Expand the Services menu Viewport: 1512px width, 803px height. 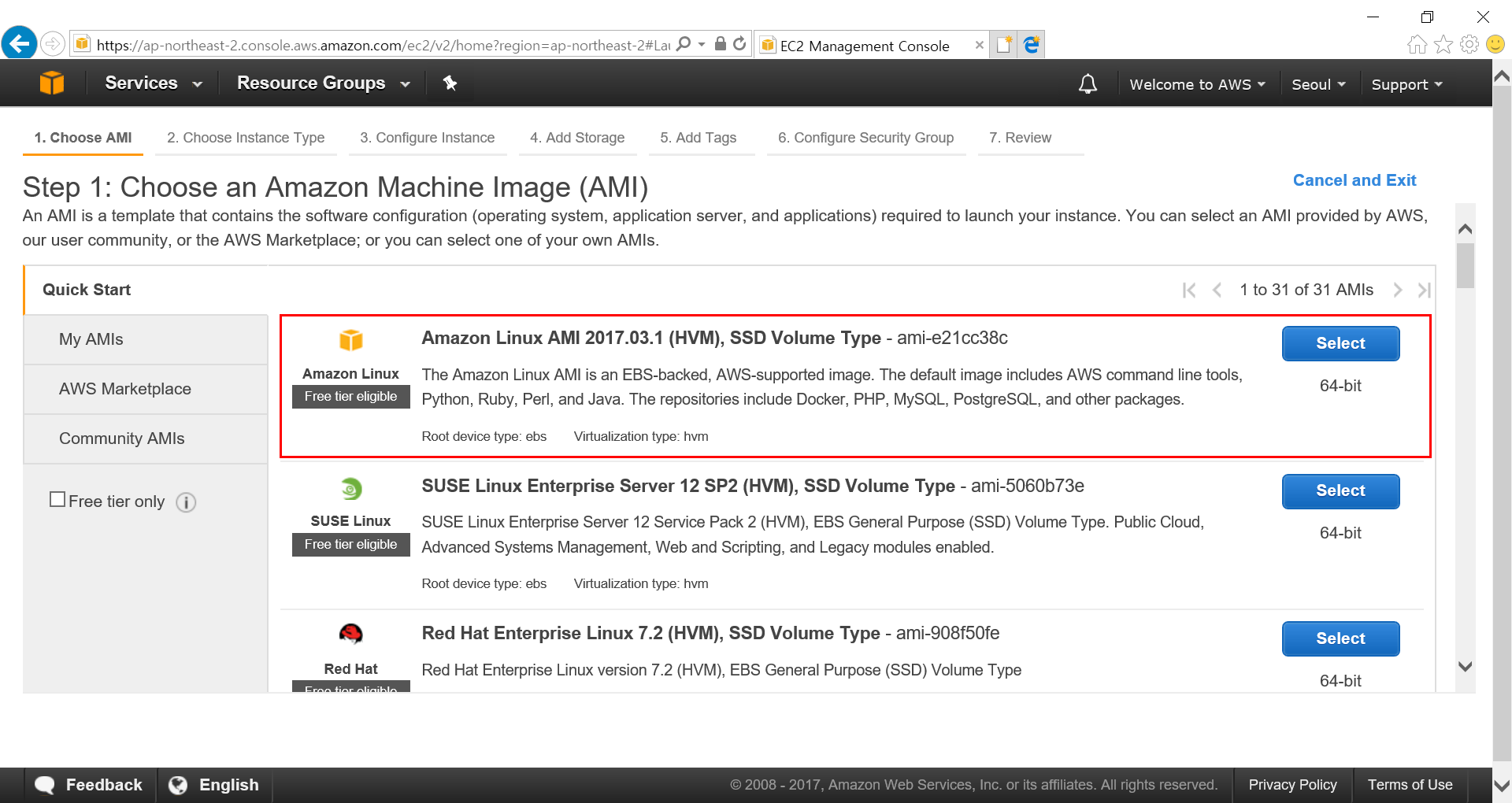[154, 83]
